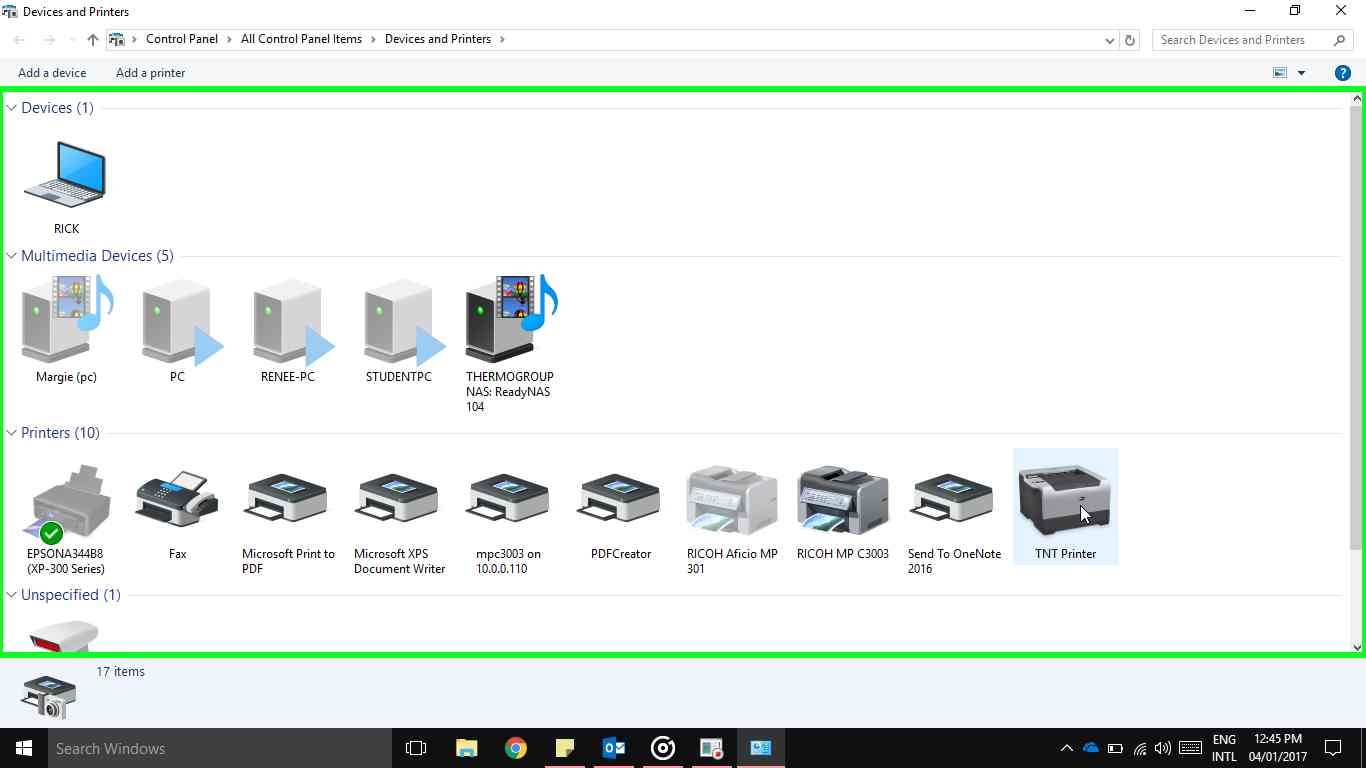Open the 12:45 PM clock and date
The image size is (1366, 768).
coord(1277,748)
